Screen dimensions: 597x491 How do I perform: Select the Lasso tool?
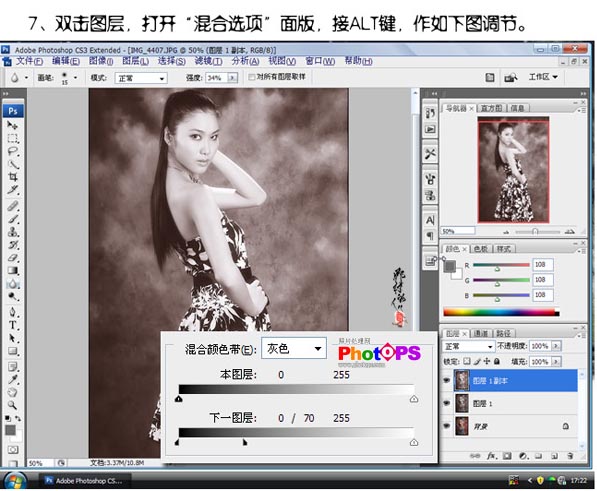click(13, 151)
